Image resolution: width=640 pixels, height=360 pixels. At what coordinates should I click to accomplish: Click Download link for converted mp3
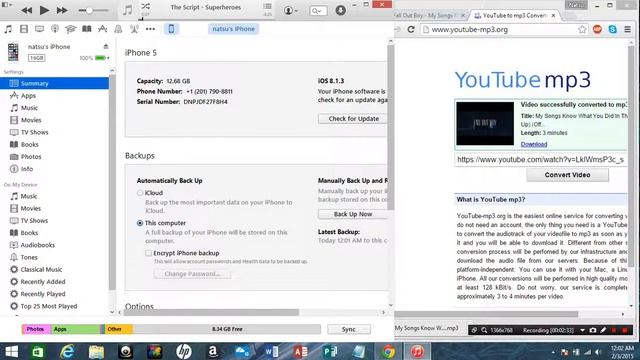[x=534, y=144]
